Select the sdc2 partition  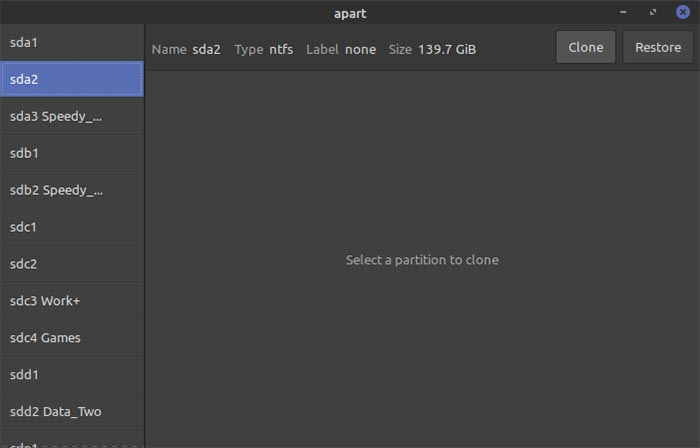click(x=72, y=264)
